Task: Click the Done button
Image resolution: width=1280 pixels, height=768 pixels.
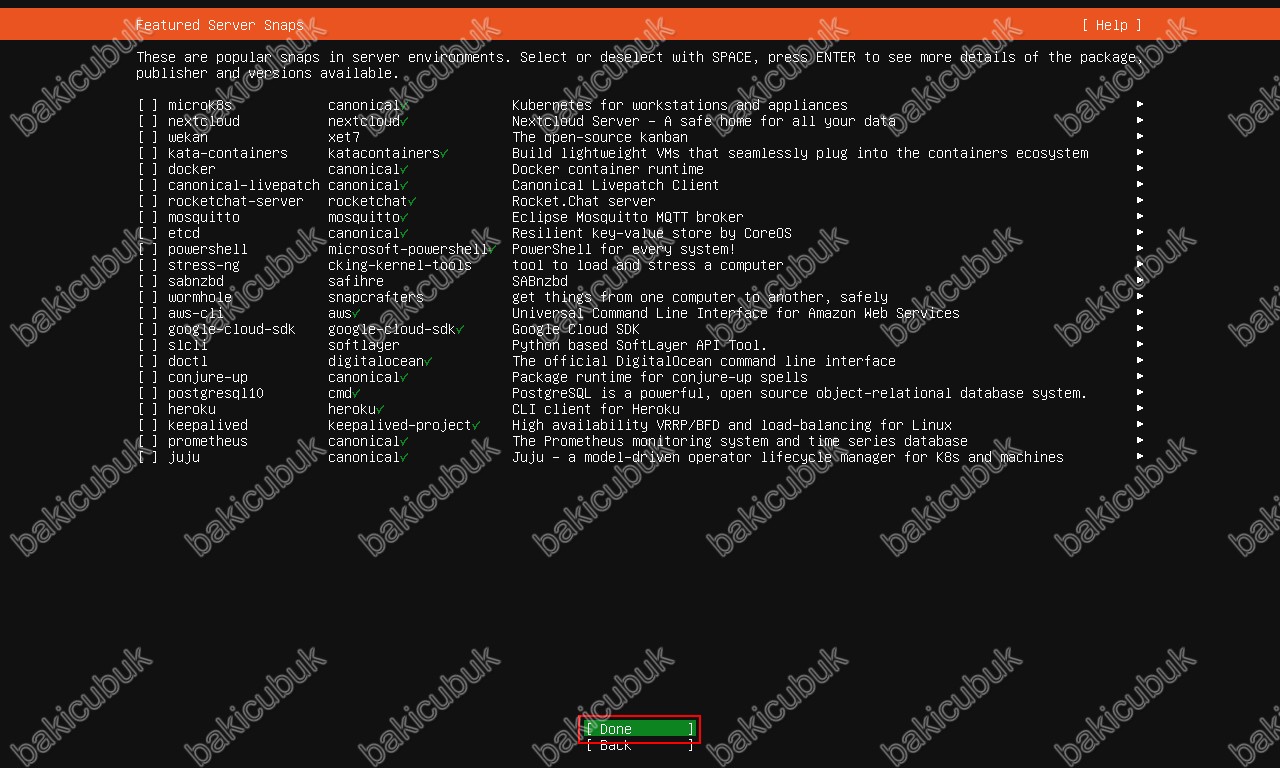Action: coord(640,729)
